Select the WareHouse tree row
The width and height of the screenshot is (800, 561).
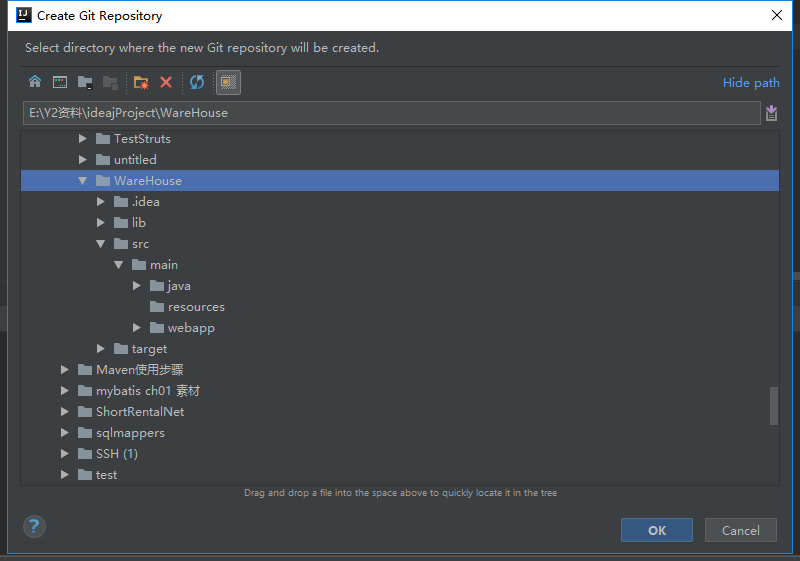(x=399, y=181)
